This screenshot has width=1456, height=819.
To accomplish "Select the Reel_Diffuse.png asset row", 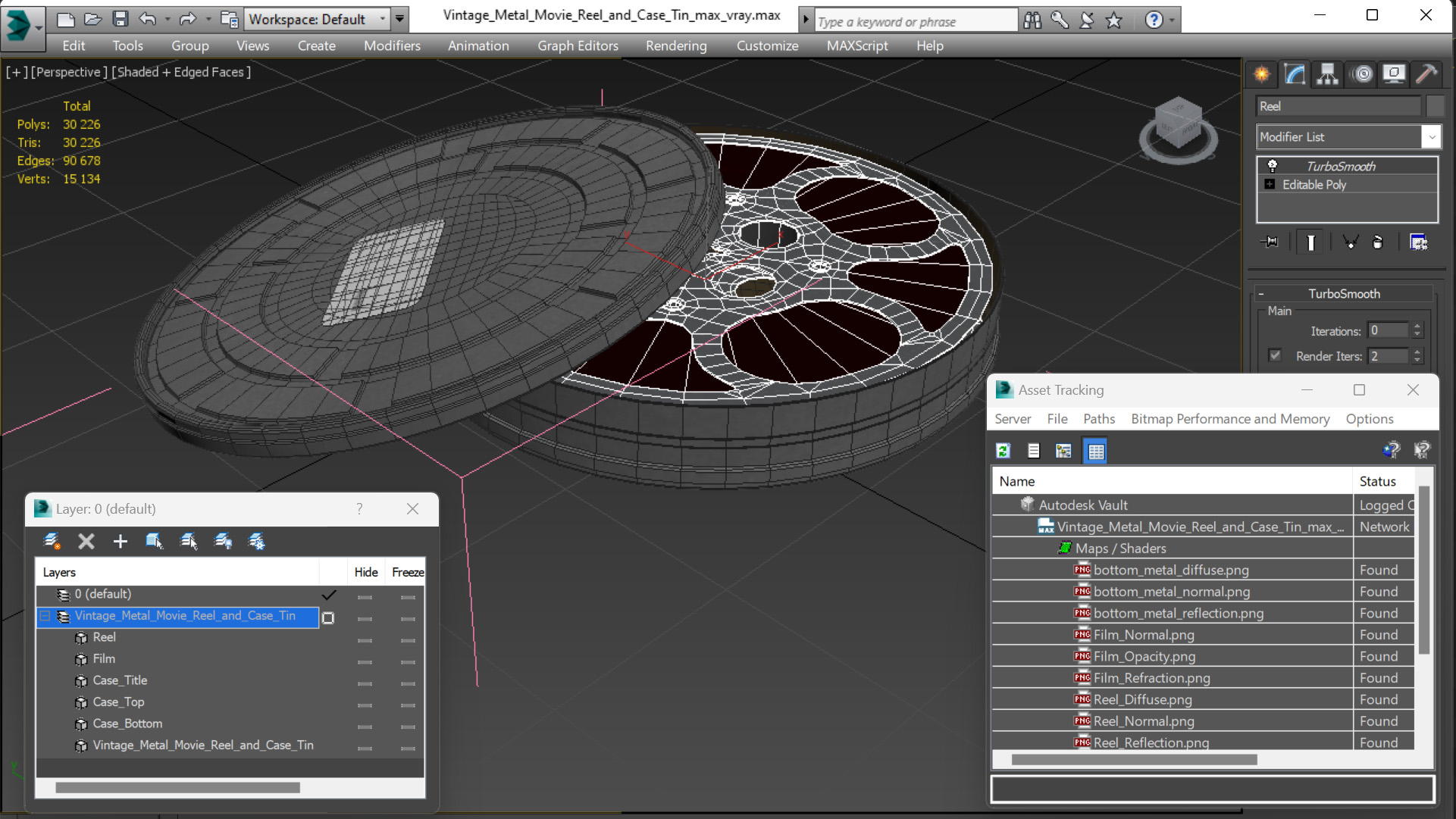I will coord(1203,699).
